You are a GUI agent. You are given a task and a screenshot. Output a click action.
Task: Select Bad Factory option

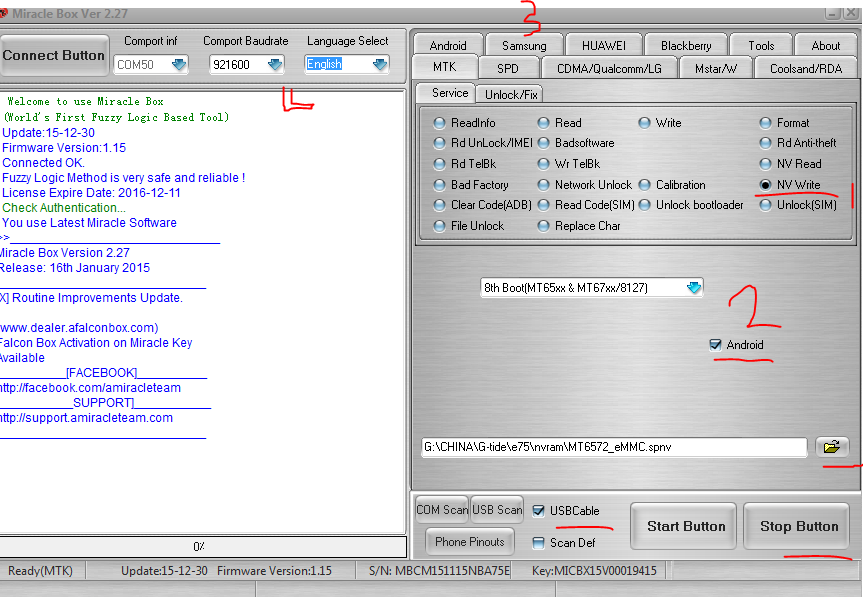click(x=471, y=185)
